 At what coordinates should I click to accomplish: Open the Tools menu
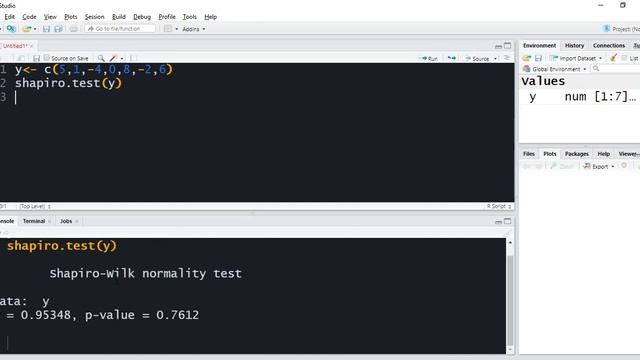[x=189, y=17]
